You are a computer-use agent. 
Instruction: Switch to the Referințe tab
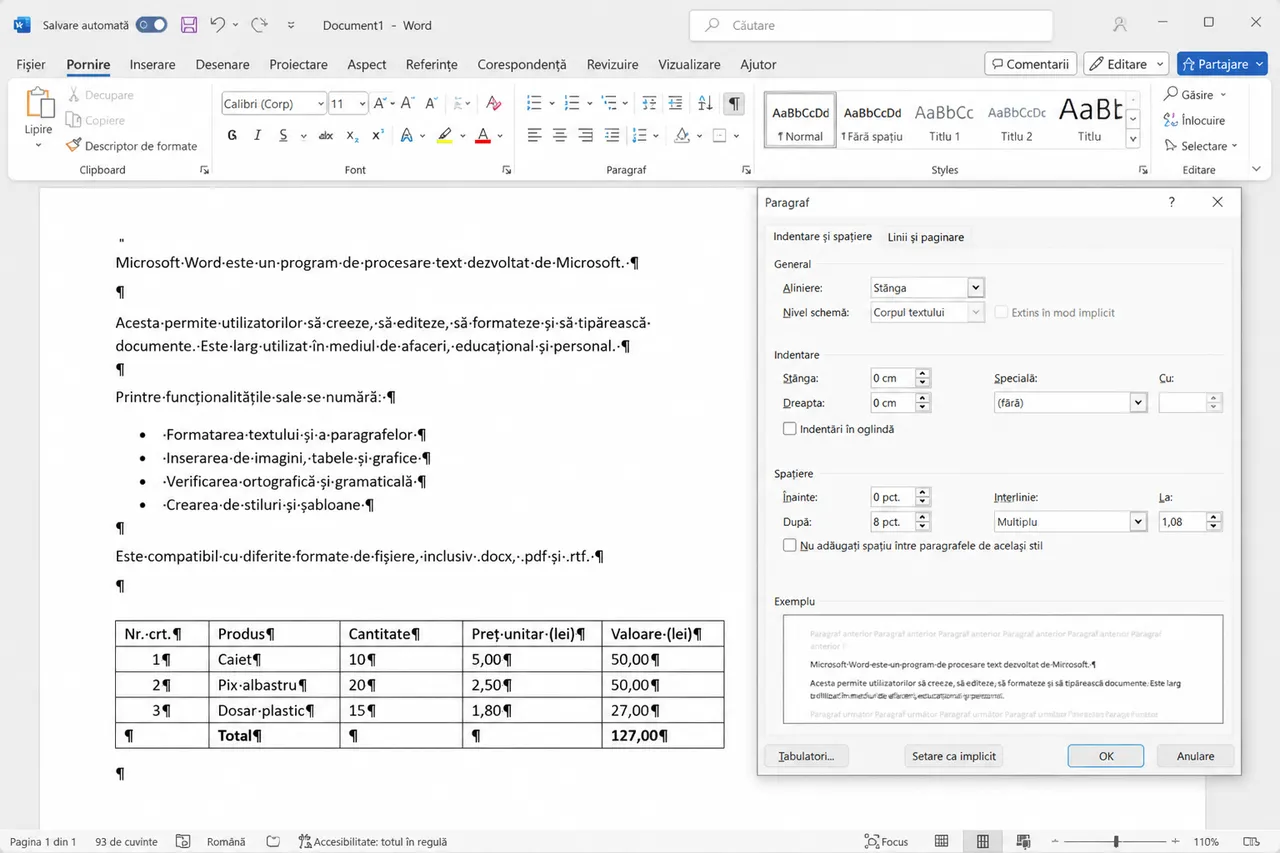(x=432, y=64)
